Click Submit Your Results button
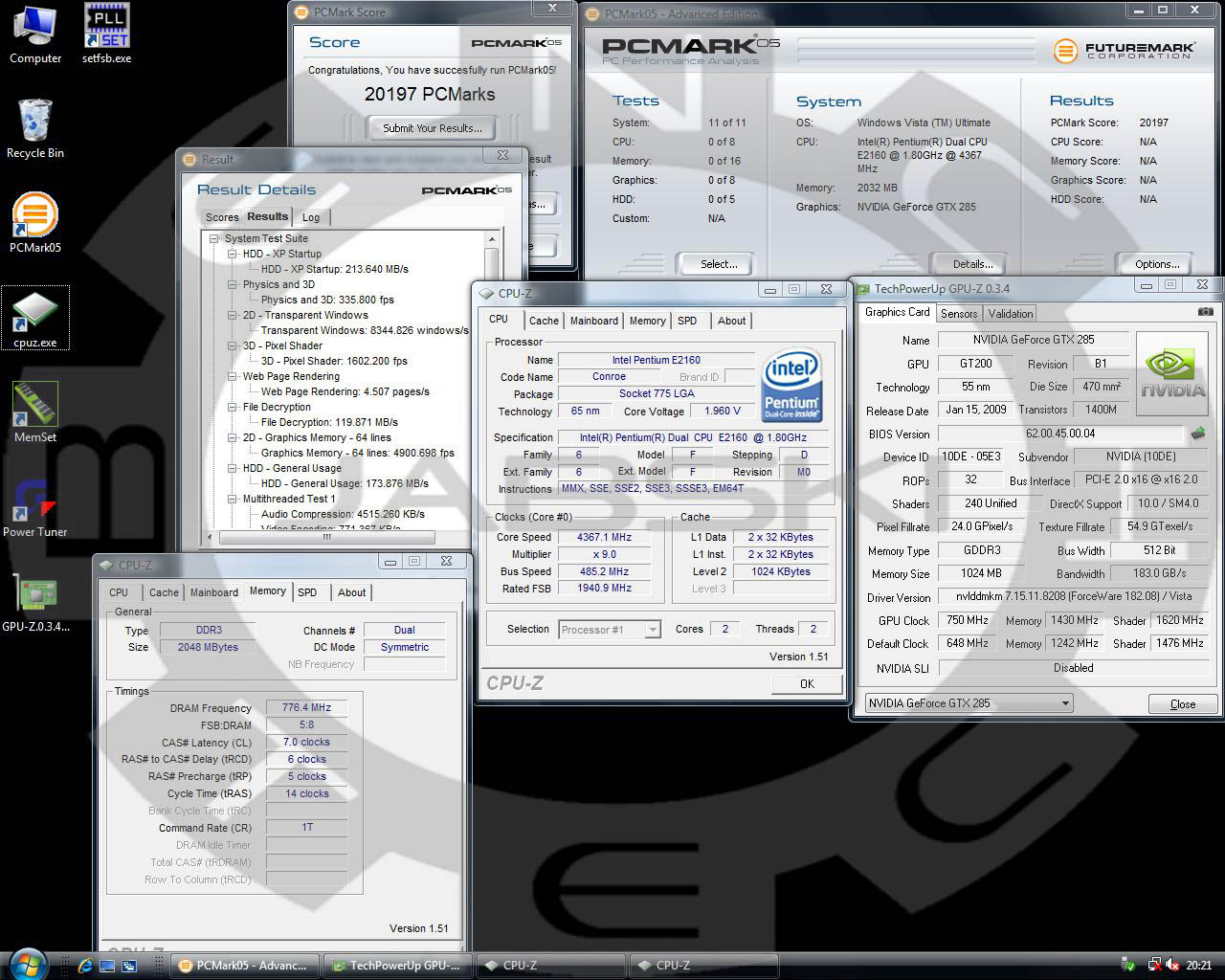This screenshot has width=1225, height=980. [x=433, y=128]
